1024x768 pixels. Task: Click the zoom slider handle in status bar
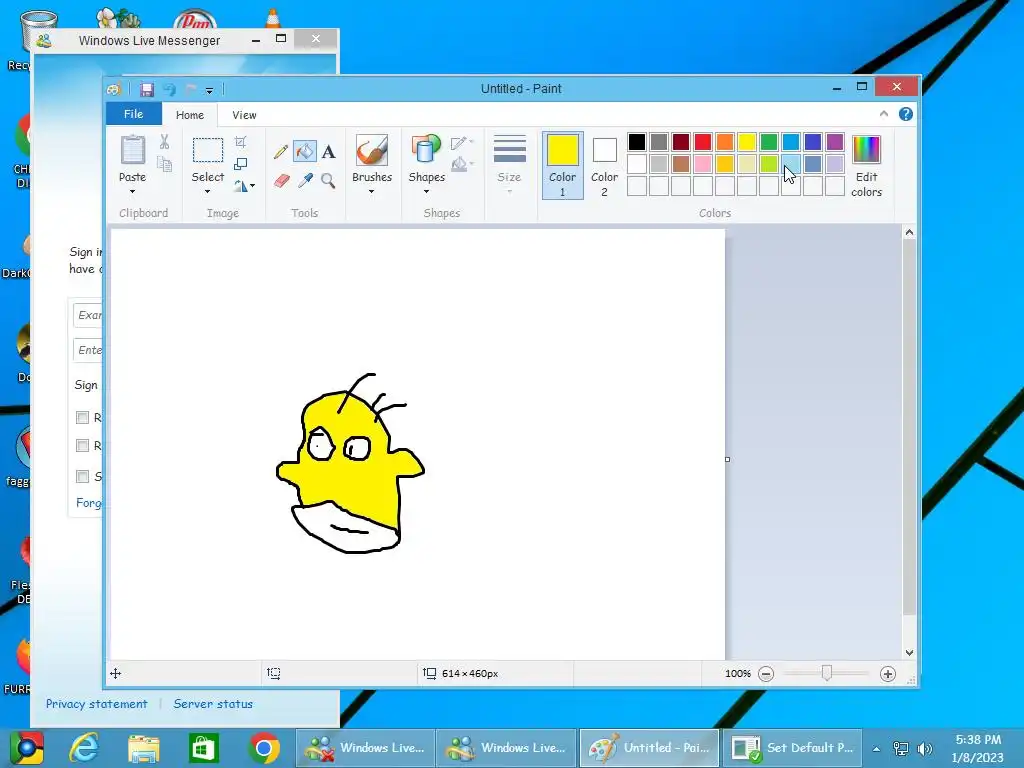pos(827,673)
